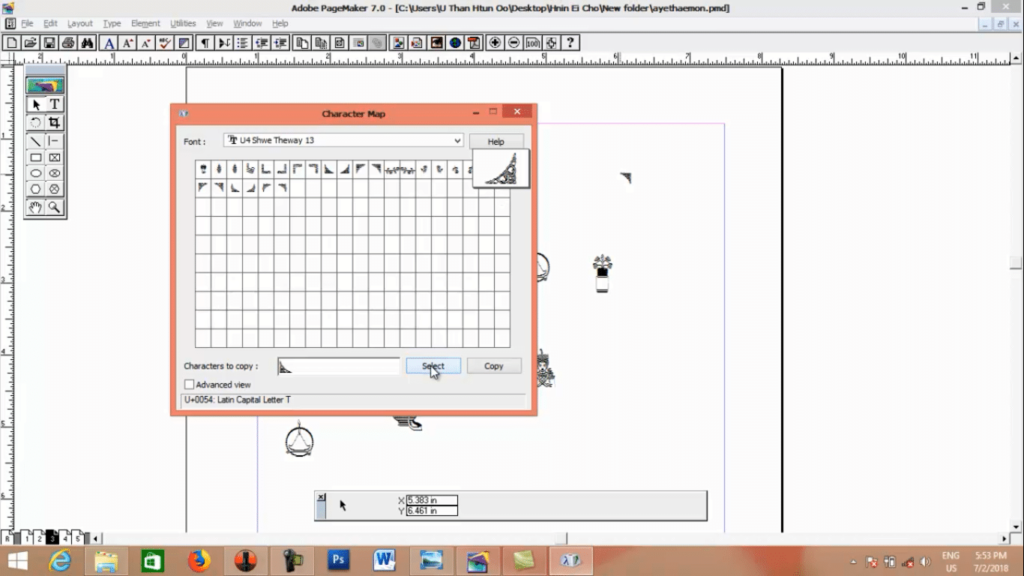Screen dimensions: 1024x576
Task: Open Internet Explorer from the taskbar
Action: tap(59, 560)
